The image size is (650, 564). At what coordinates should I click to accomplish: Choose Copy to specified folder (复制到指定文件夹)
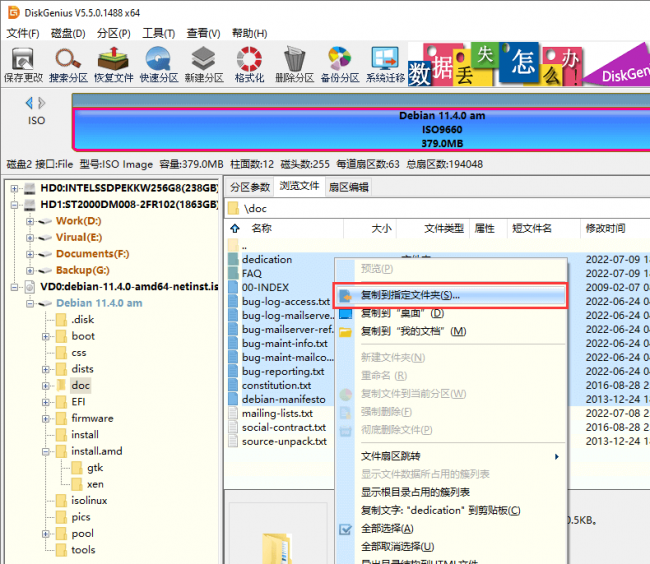tap(450, 295)
